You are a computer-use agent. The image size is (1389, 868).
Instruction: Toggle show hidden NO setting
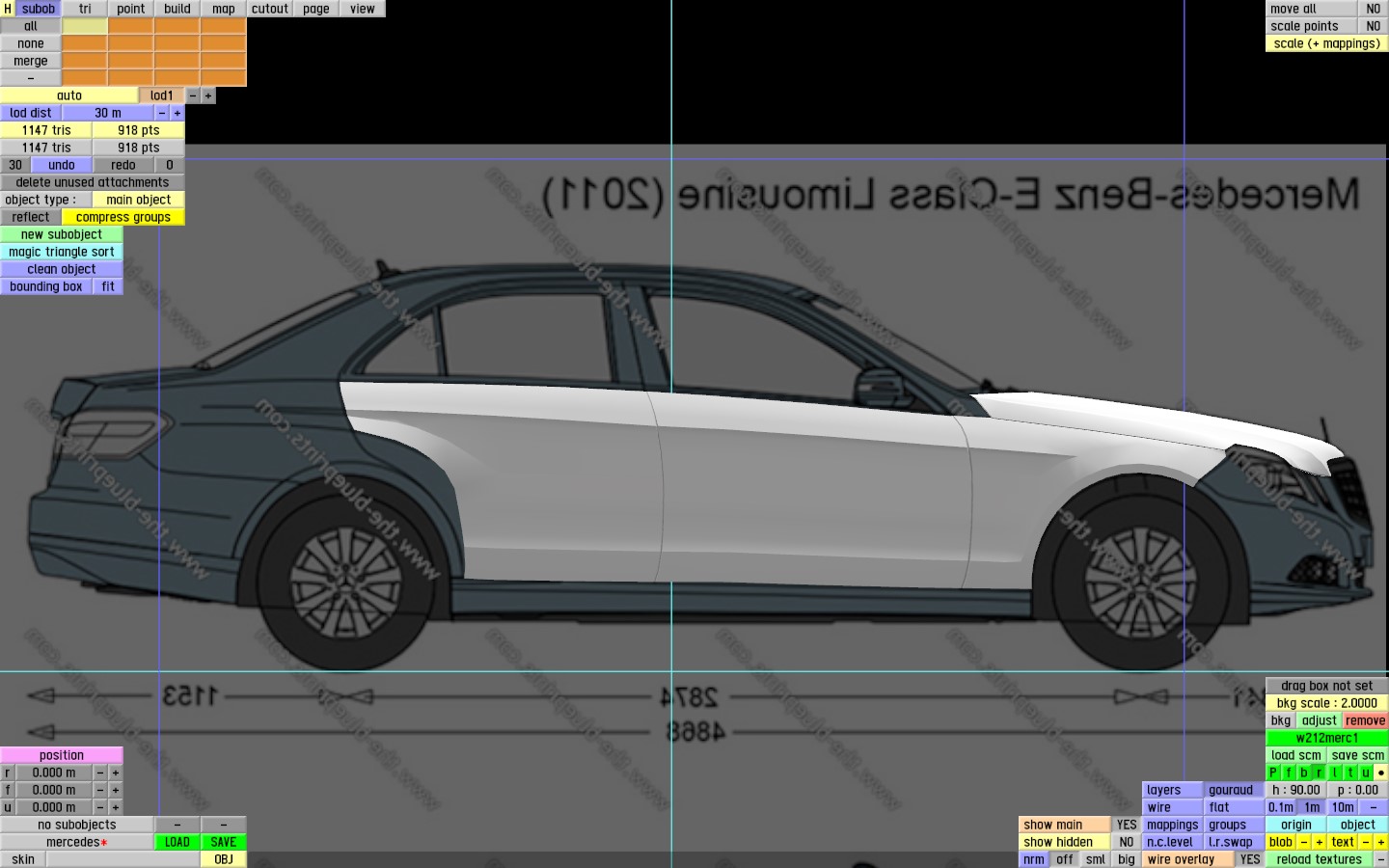1127,842
